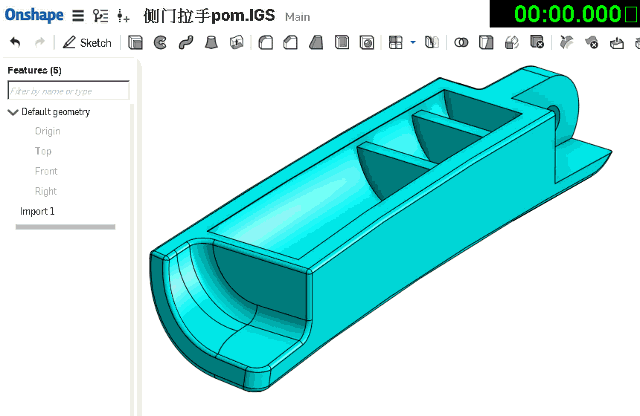
Task: Select the Revolve tool
Action: (160, 42)
